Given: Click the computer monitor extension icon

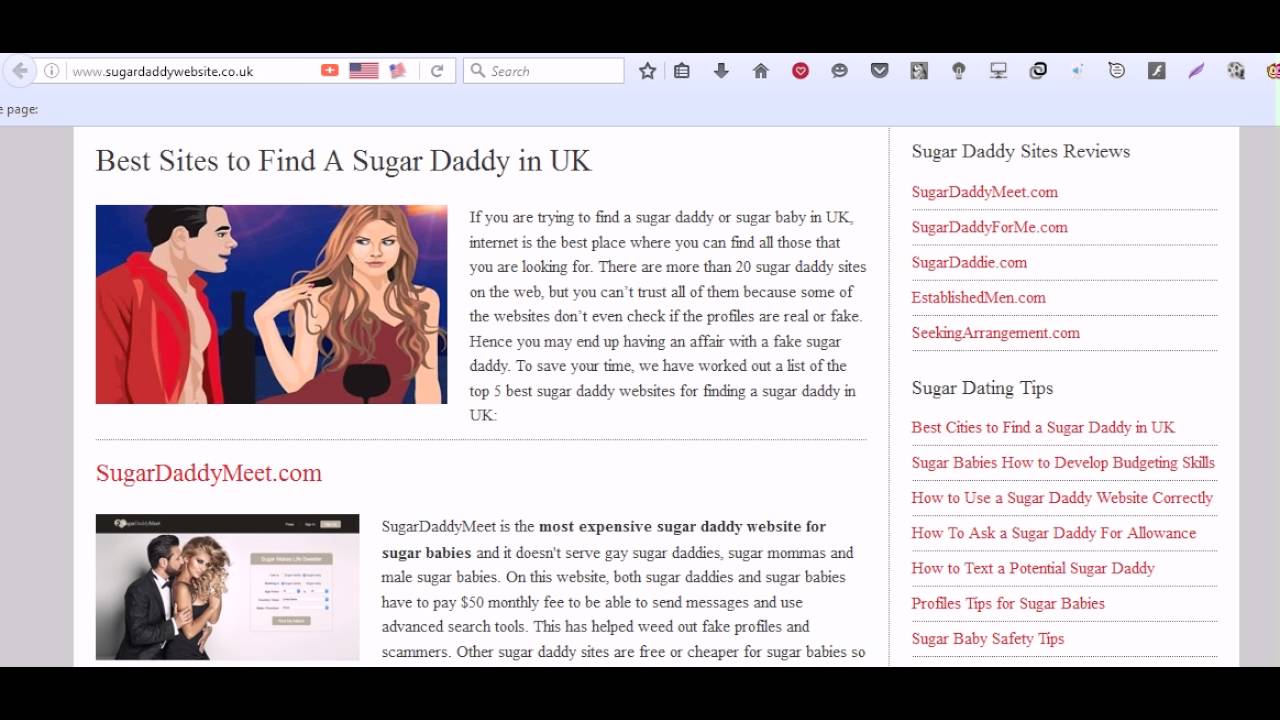Looking at the screenshot, I should click(998, 71).
